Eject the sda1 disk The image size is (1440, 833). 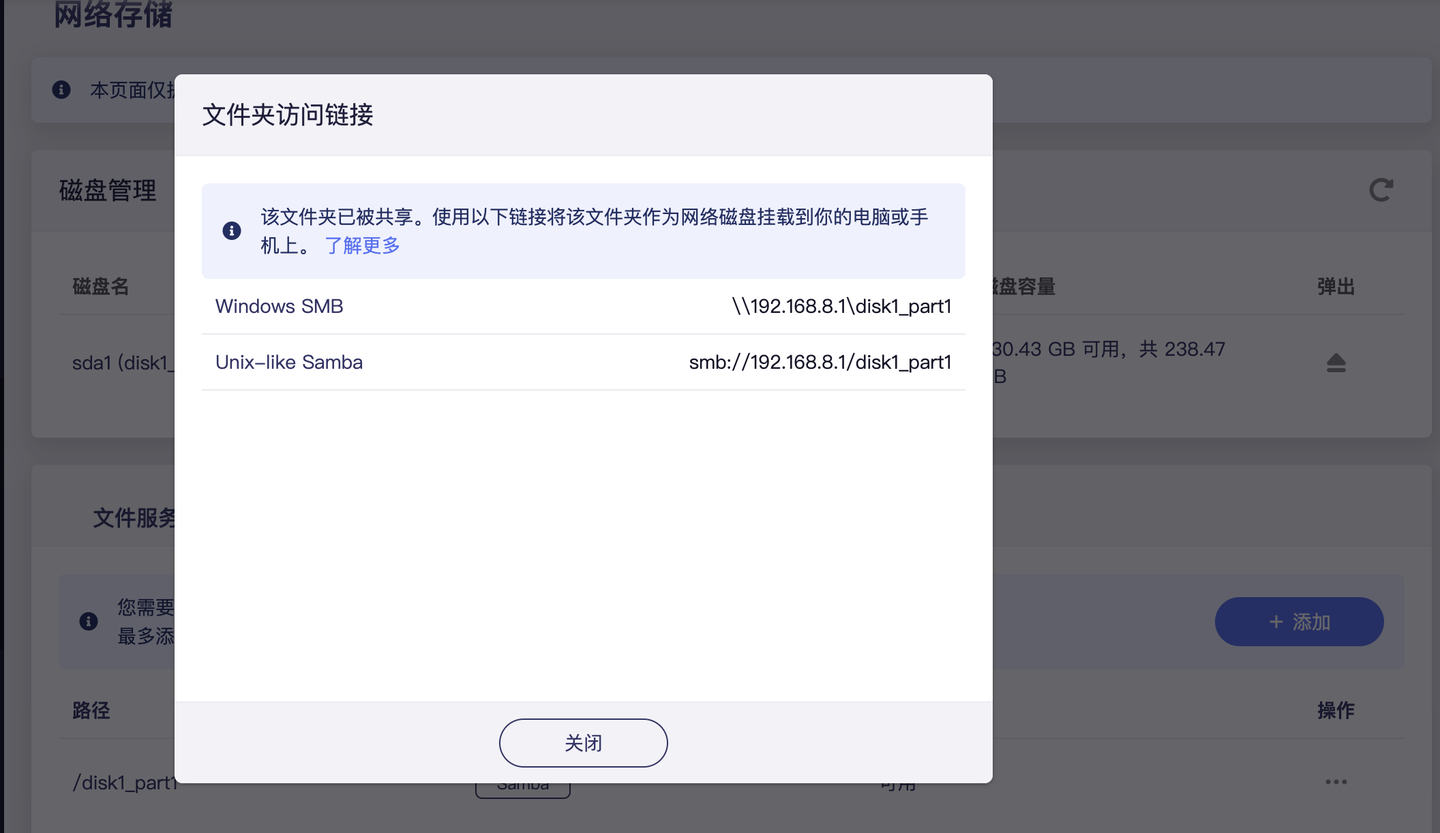tap(1336, 363)
